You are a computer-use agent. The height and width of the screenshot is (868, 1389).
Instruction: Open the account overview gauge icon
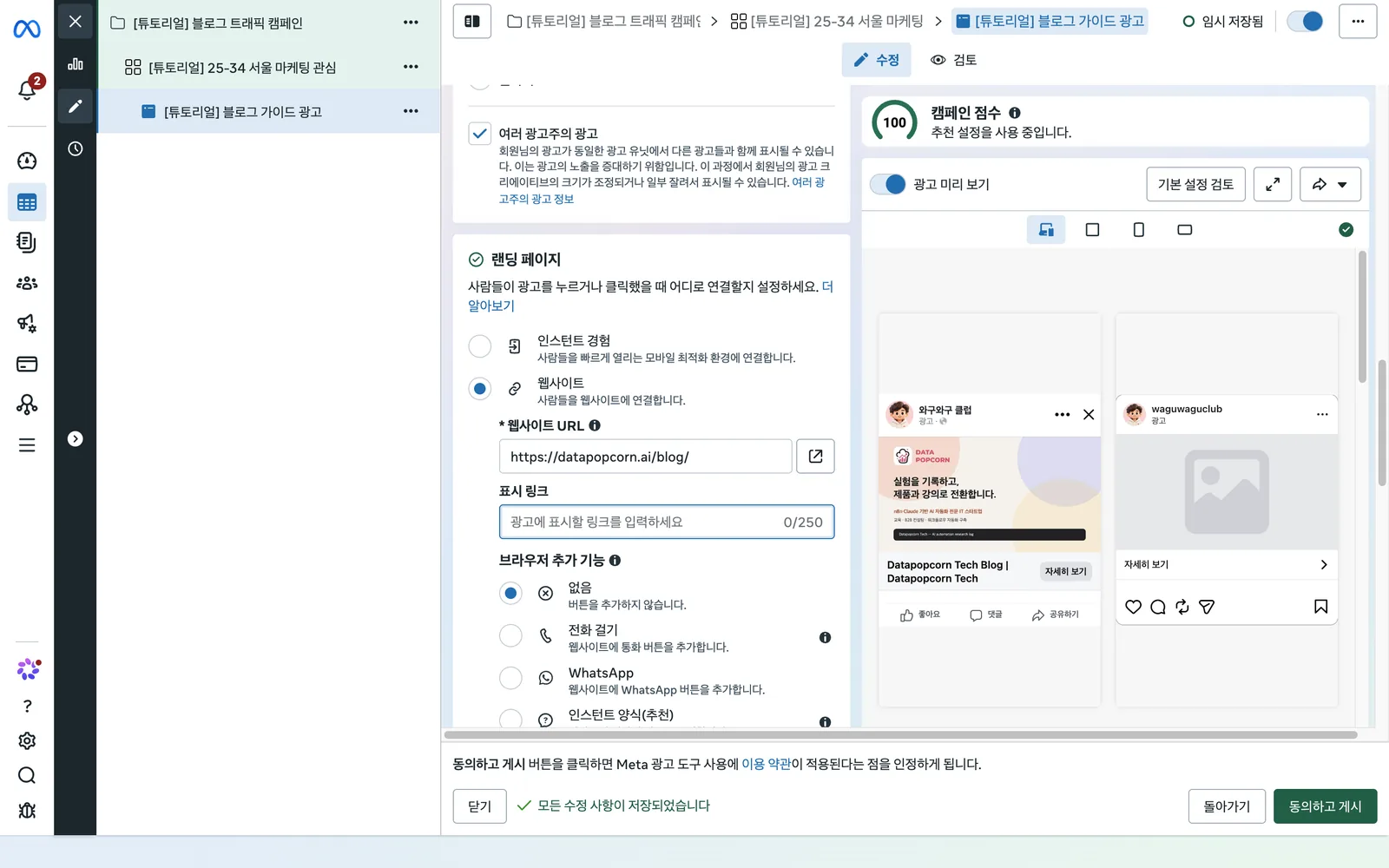pyautogui.click(x=27, y=161)
